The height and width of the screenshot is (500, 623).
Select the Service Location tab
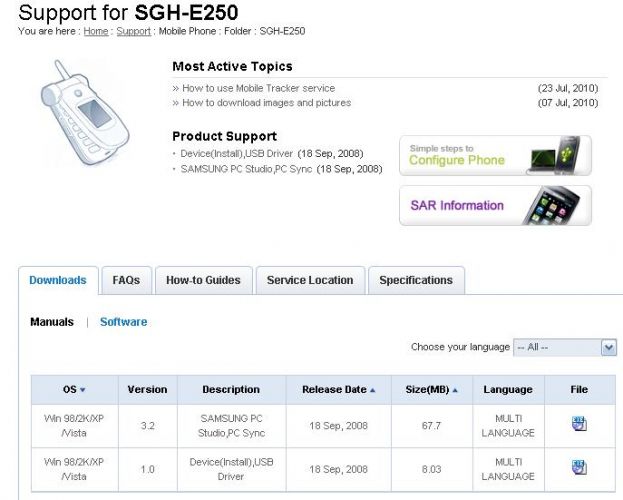click(x=310, y=280)
